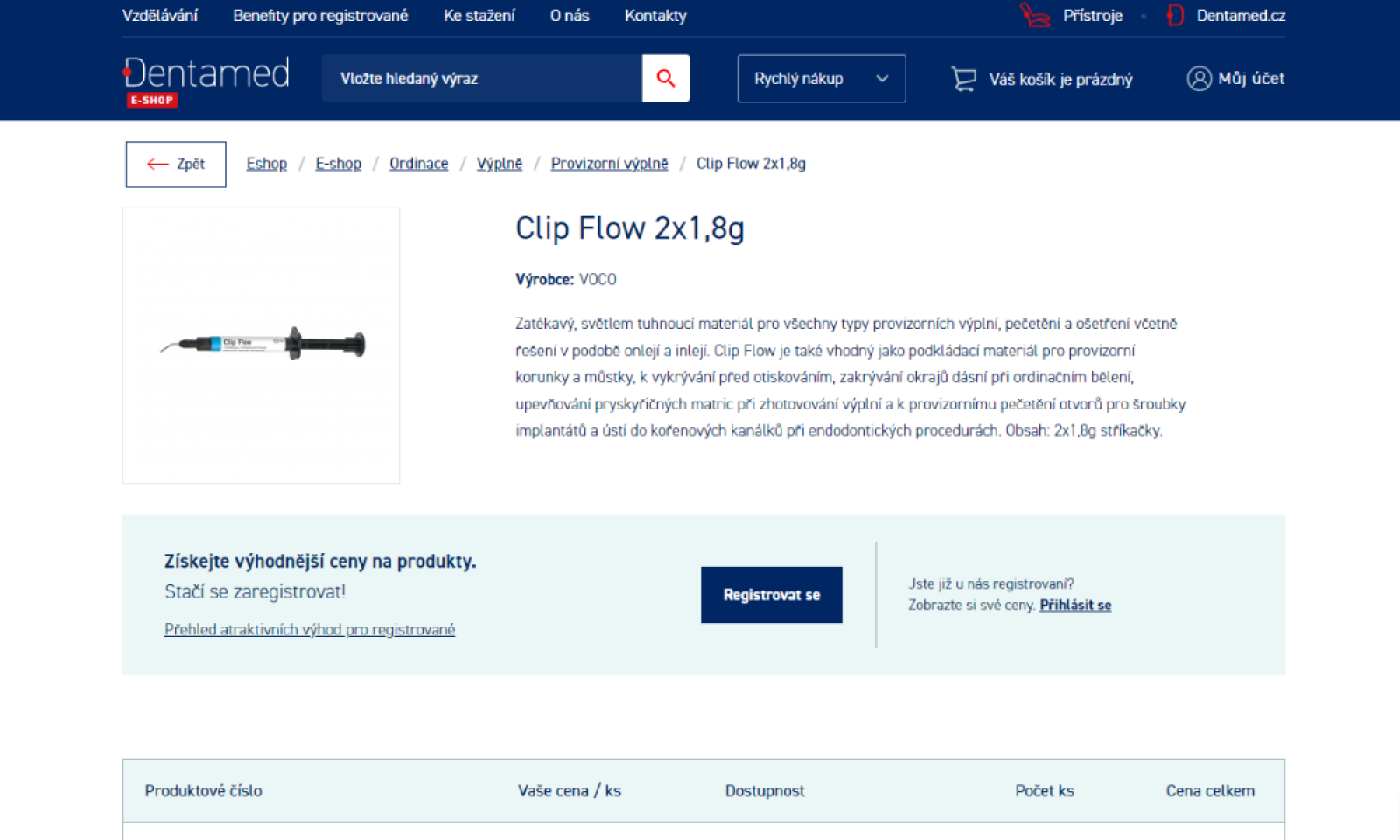Click the Zpět back button

tap(176, 164)
